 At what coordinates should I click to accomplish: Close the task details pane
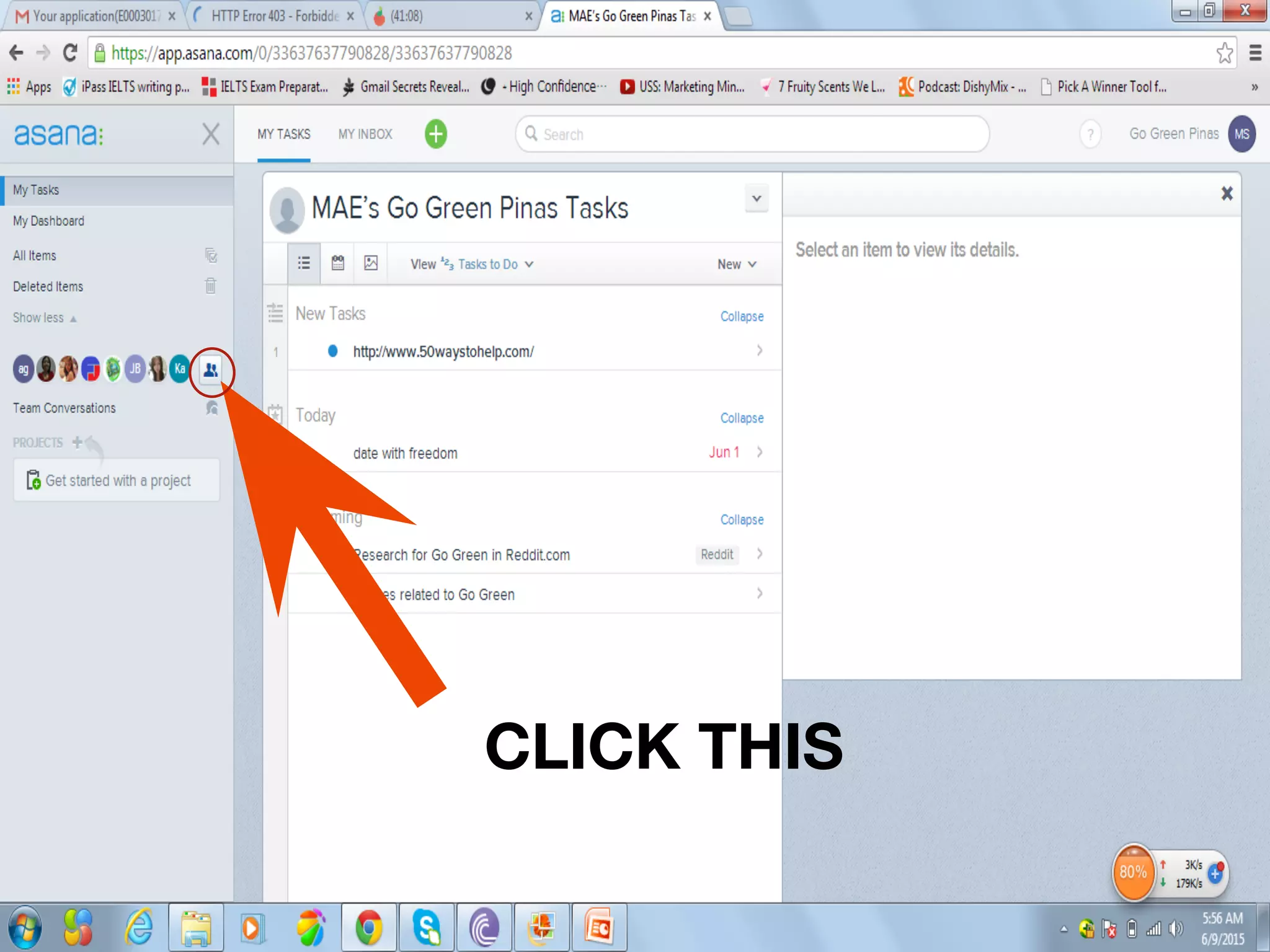(x=1227, y=193)
